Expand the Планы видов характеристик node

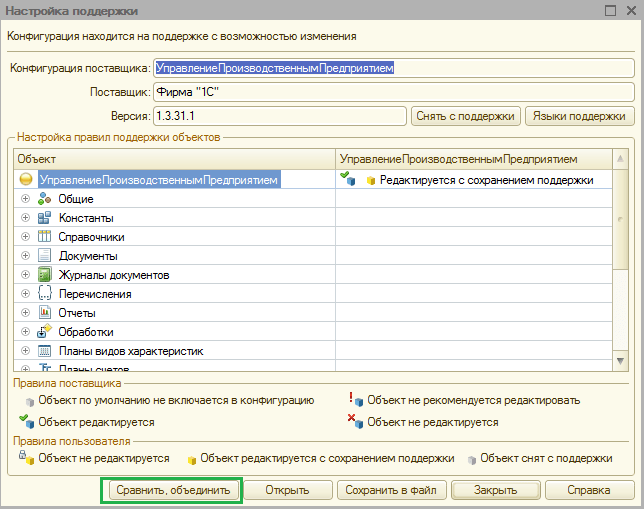(x=25, y=350)
